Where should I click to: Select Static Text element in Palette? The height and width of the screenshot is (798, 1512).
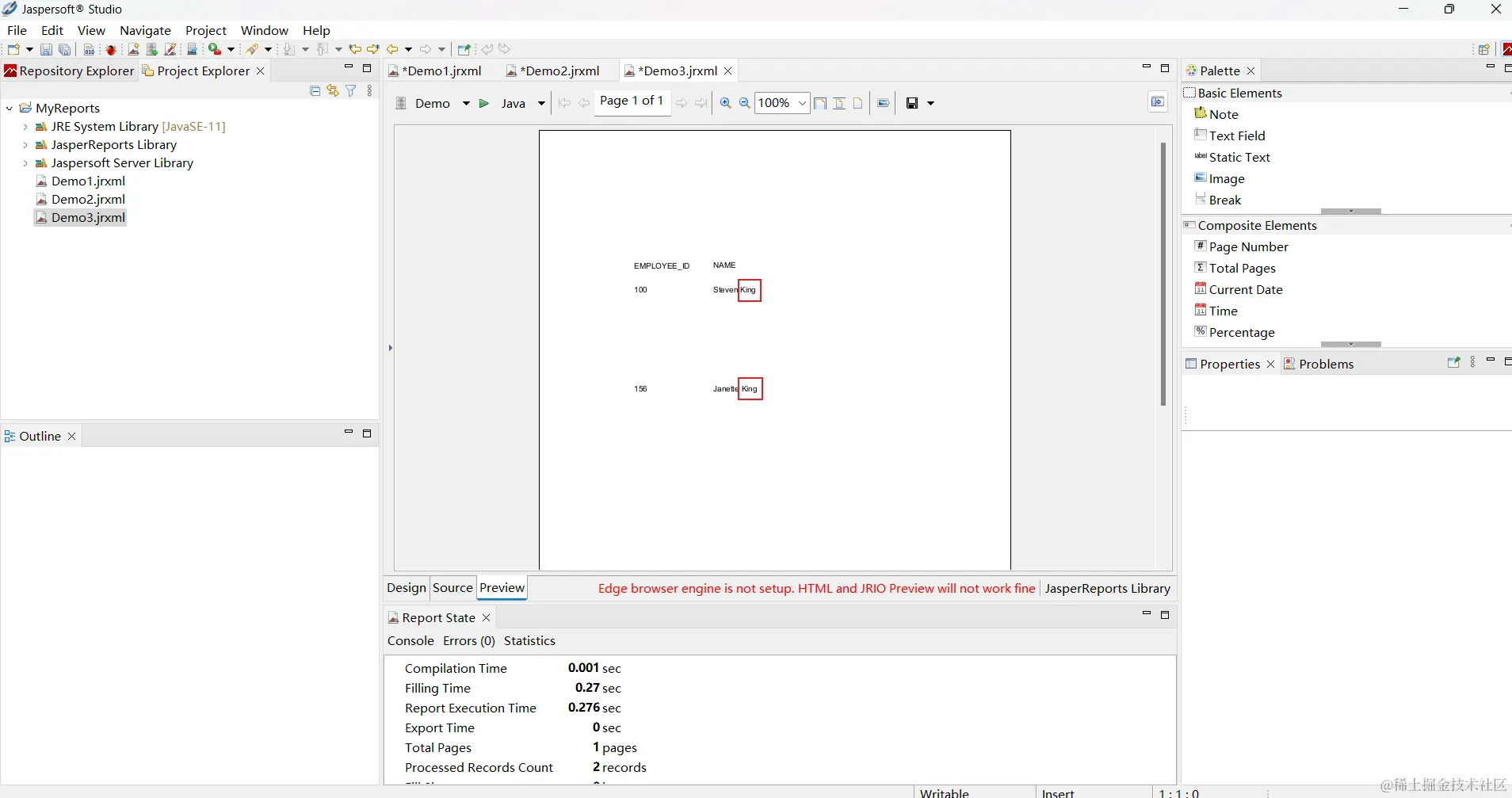(1232, 157)
